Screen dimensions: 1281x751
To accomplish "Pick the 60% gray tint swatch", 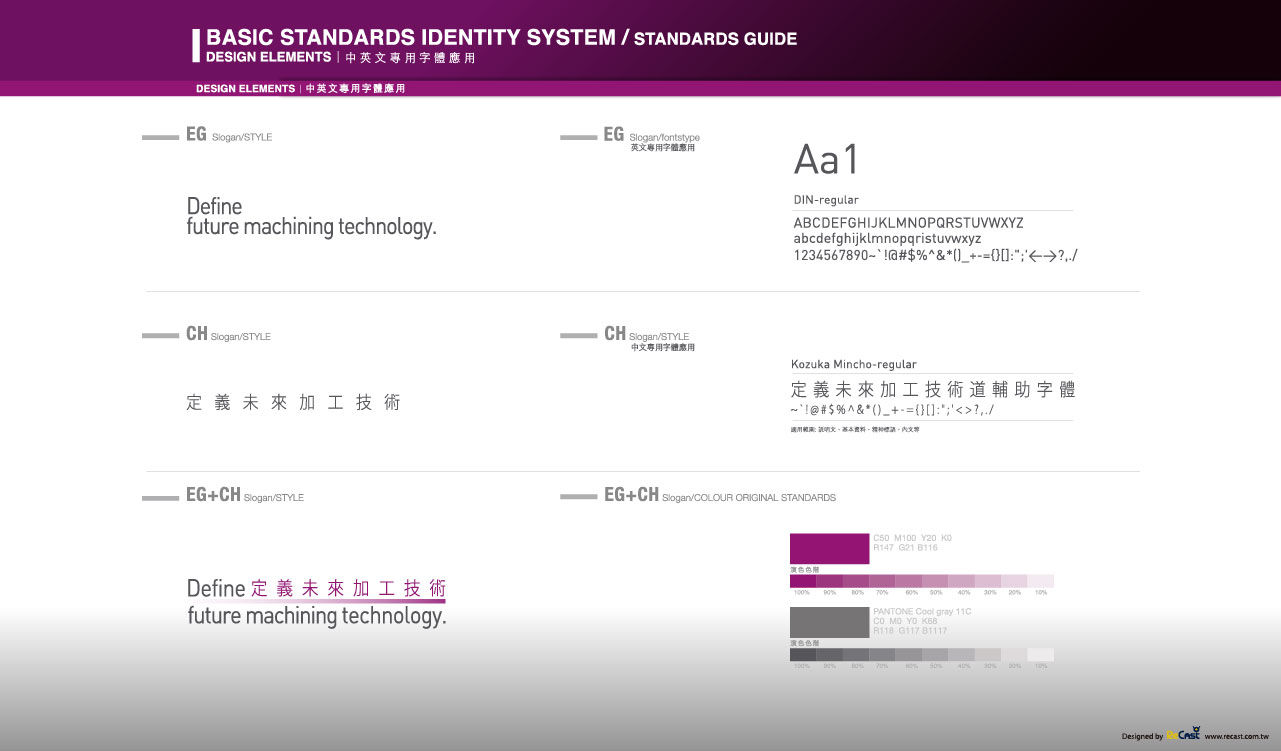I will tap(908, 655).
